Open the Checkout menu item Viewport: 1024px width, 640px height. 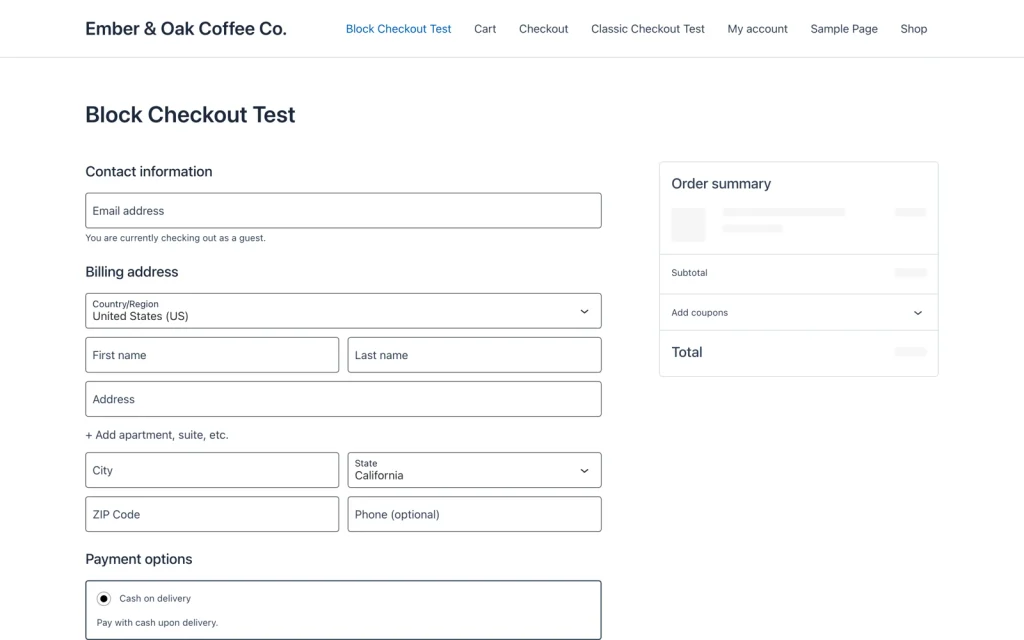(x=543, y=29)
